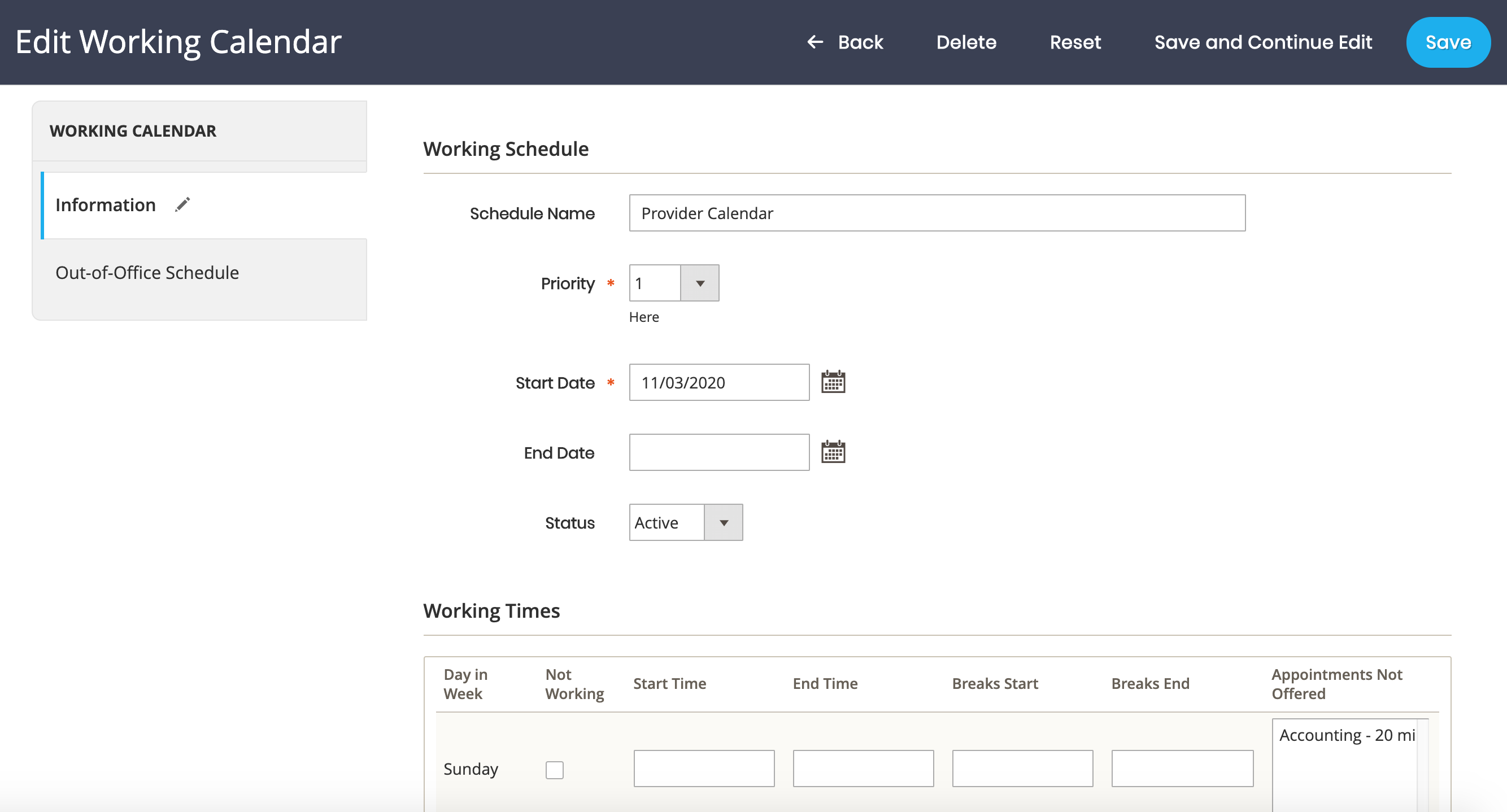Click Sunday's Start Time field

704,769
